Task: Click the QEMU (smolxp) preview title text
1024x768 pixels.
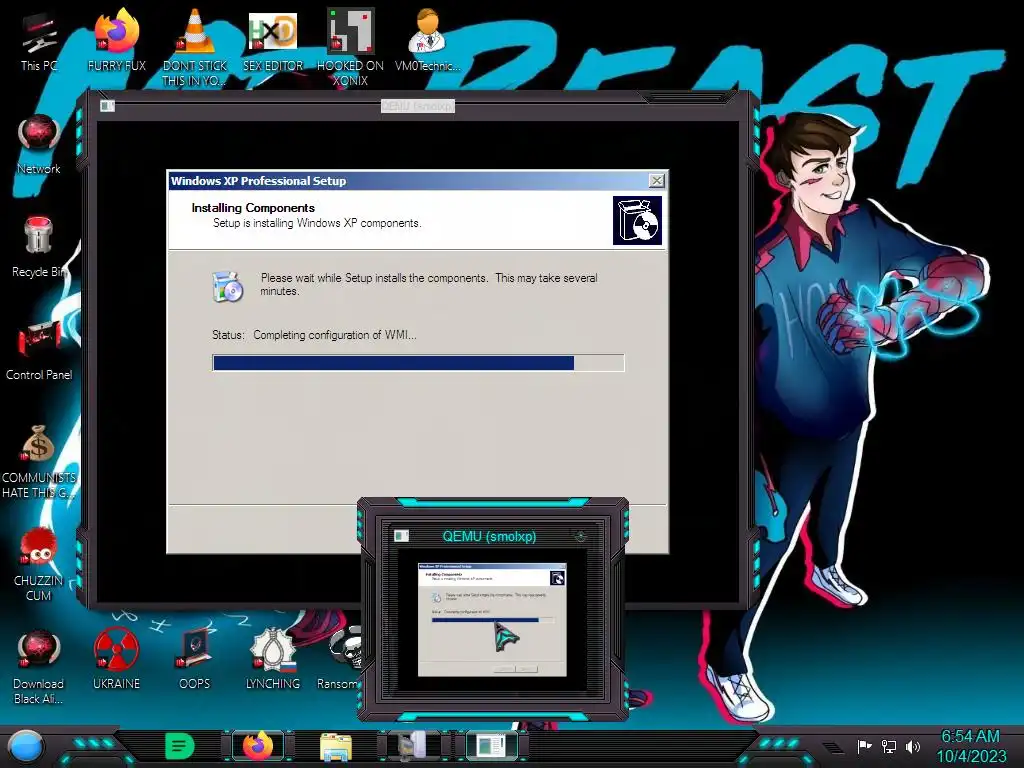Action: (489, 536)
